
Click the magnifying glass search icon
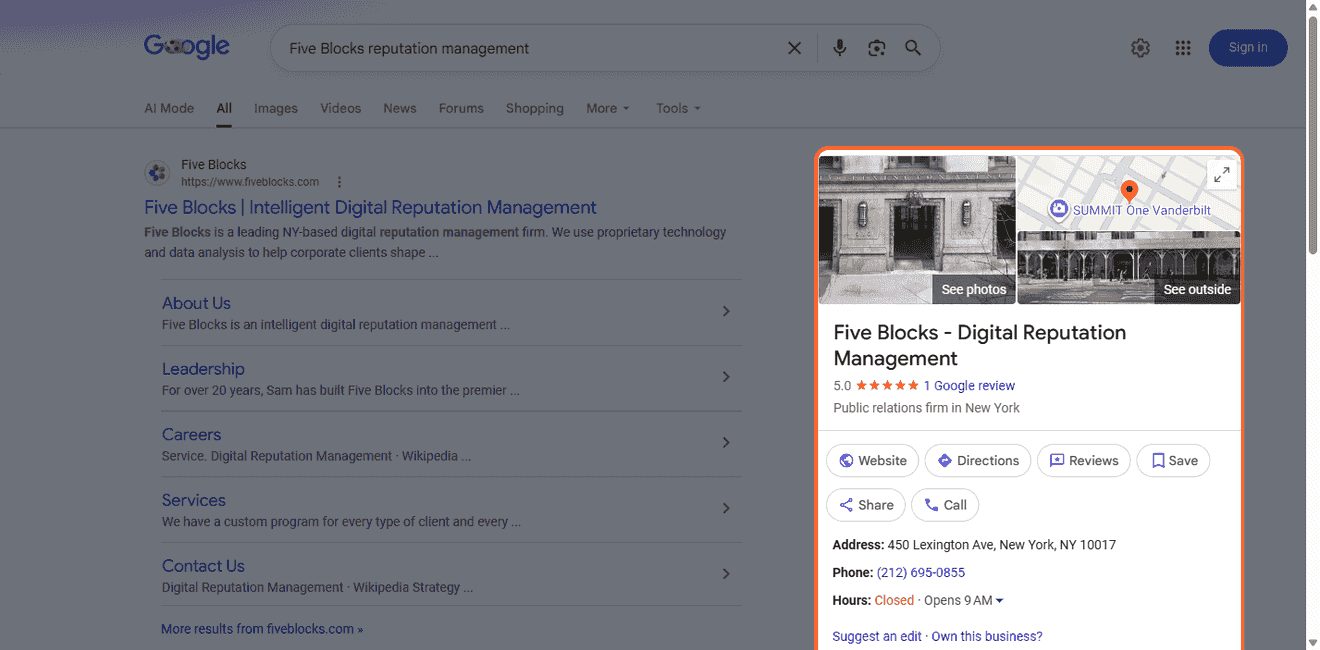coord(913,48)
